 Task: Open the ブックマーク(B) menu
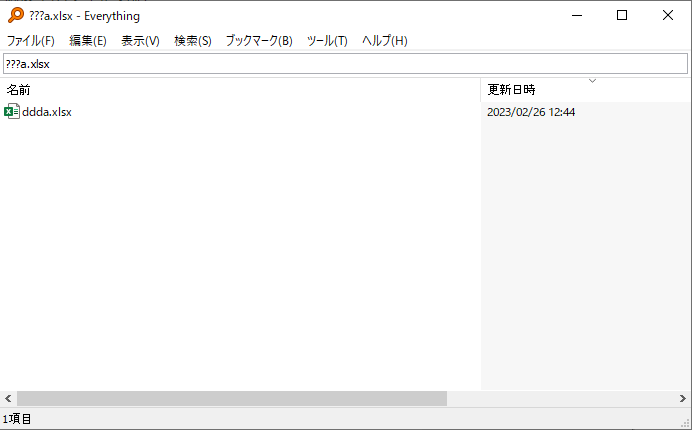coord(259,41)
